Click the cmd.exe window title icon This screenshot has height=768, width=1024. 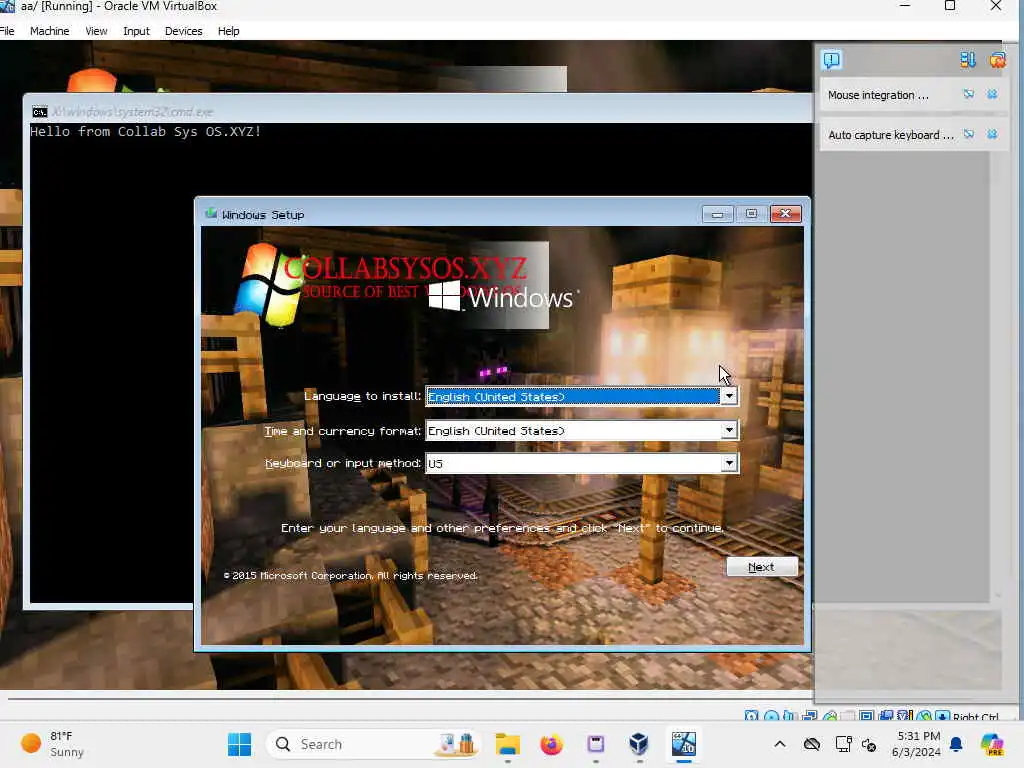(40, 112)
